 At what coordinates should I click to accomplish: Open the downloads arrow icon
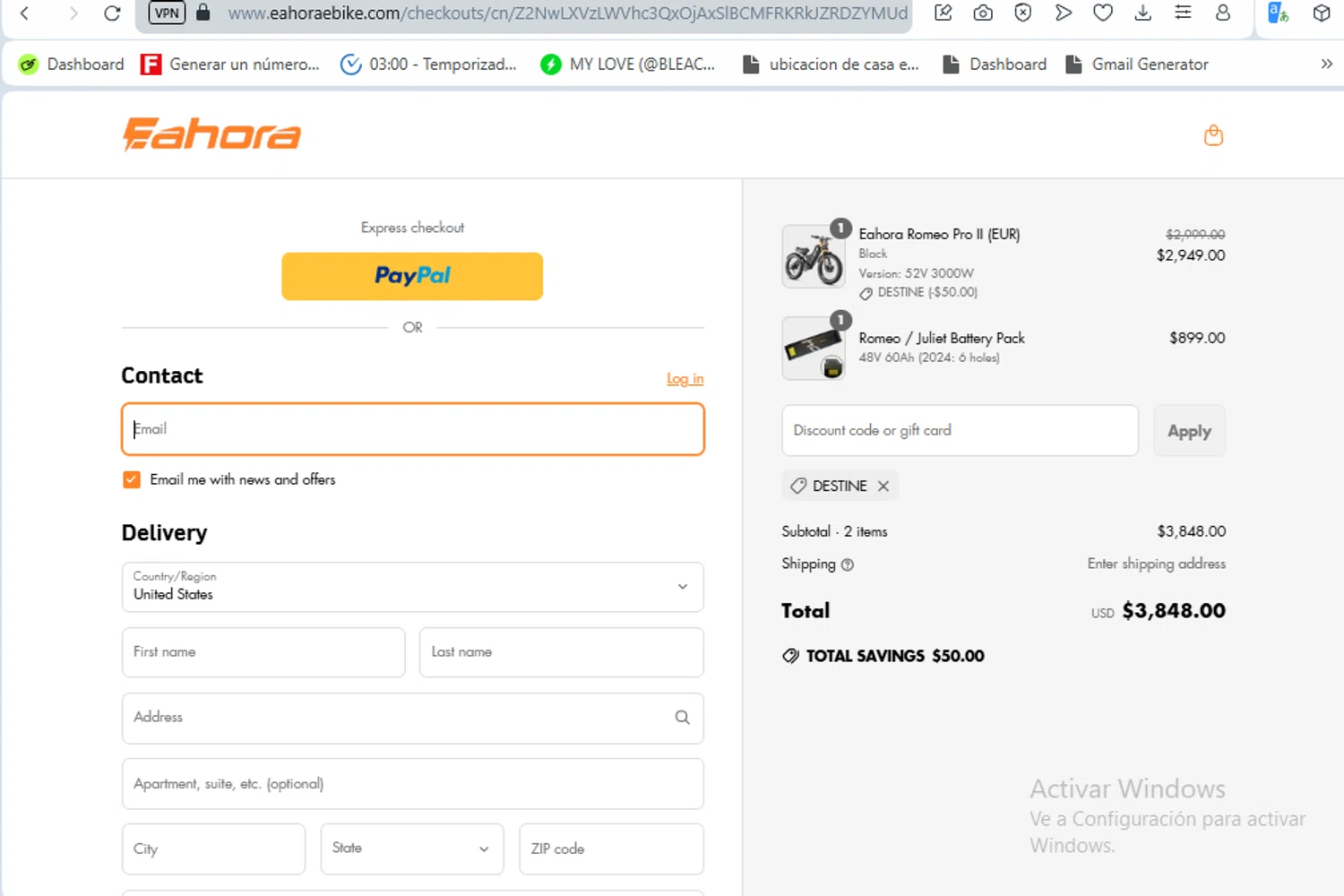[1142, 13]
